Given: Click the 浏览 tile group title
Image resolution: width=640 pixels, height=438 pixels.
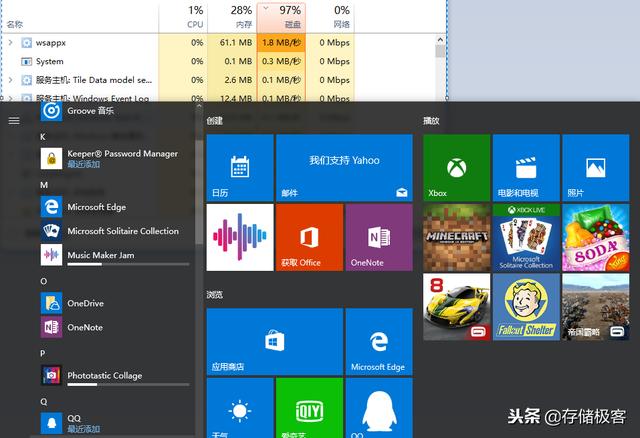Looking at the screenshot, I should (x=214, y=294).
